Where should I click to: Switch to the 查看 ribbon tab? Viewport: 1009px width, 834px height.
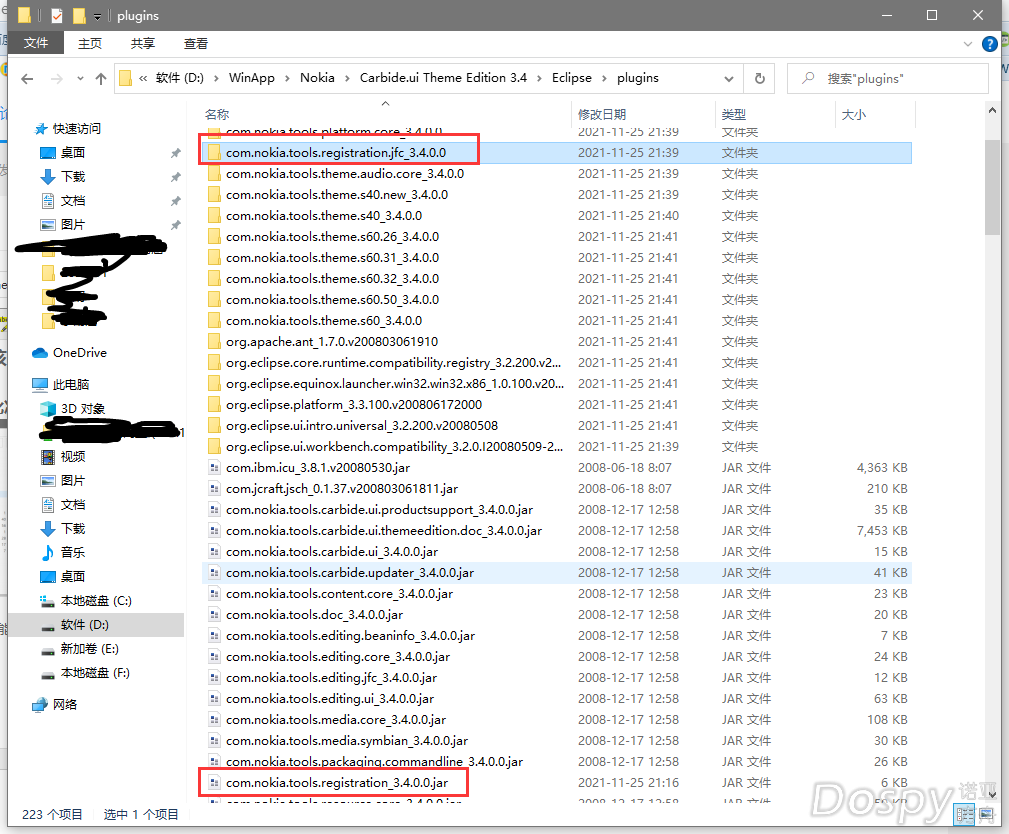coord(196,43)
